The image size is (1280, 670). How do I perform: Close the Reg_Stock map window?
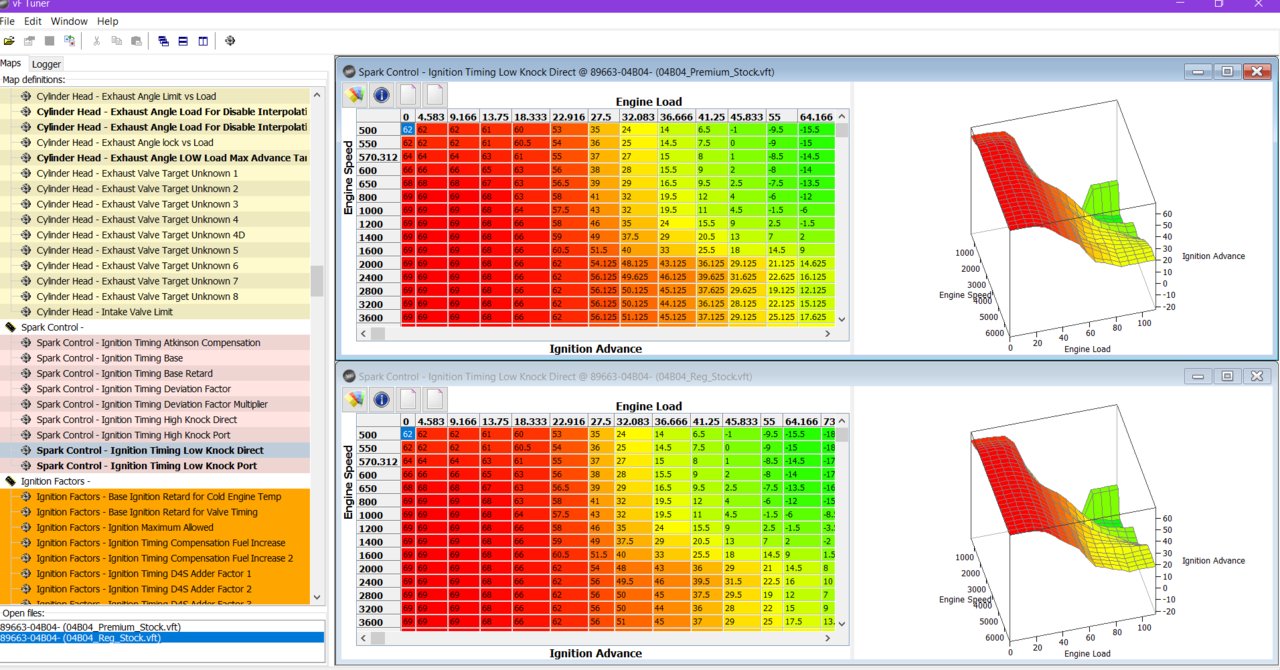(x=1256, y=376)
